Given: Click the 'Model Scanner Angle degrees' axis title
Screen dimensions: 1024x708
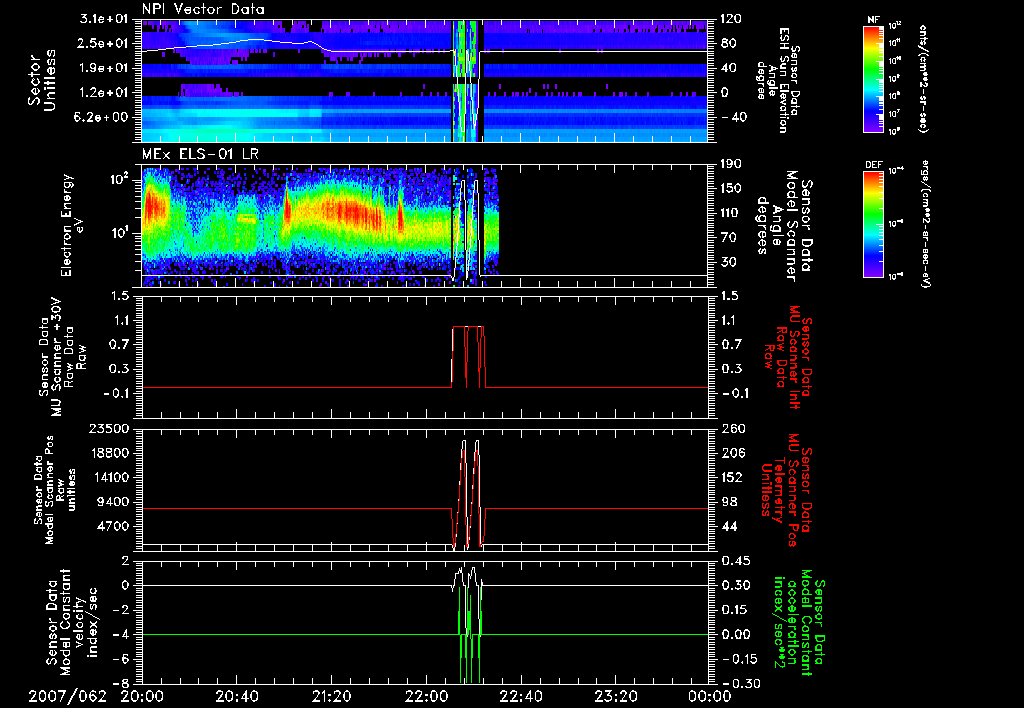Looking at the screenshot, I should [x=784, y=226].
